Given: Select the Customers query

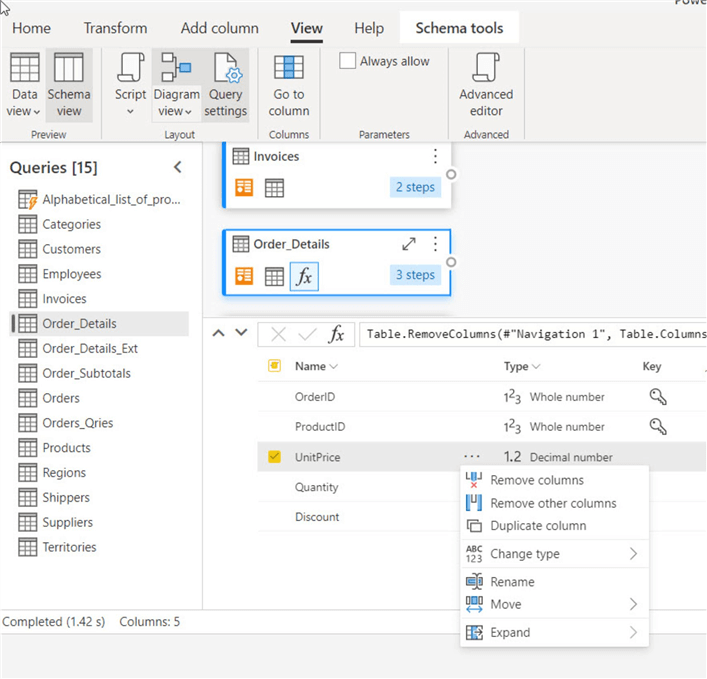Looking at the screenshot, I should (71, 249).
